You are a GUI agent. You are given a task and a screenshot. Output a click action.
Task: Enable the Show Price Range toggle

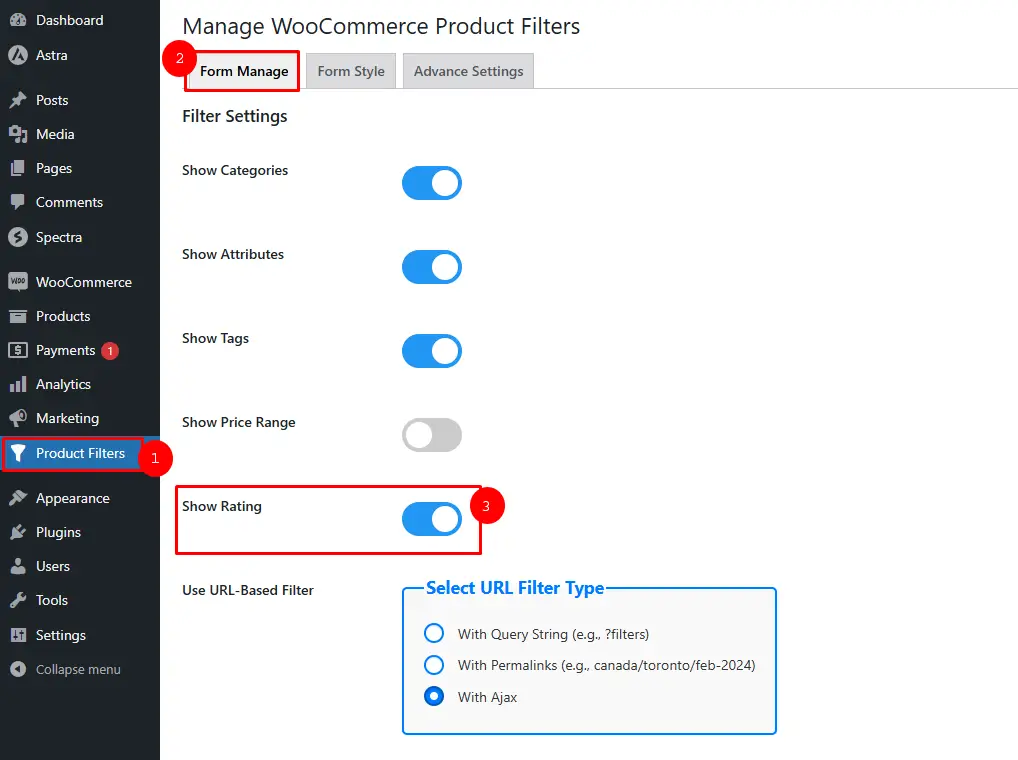pos(432,435)
